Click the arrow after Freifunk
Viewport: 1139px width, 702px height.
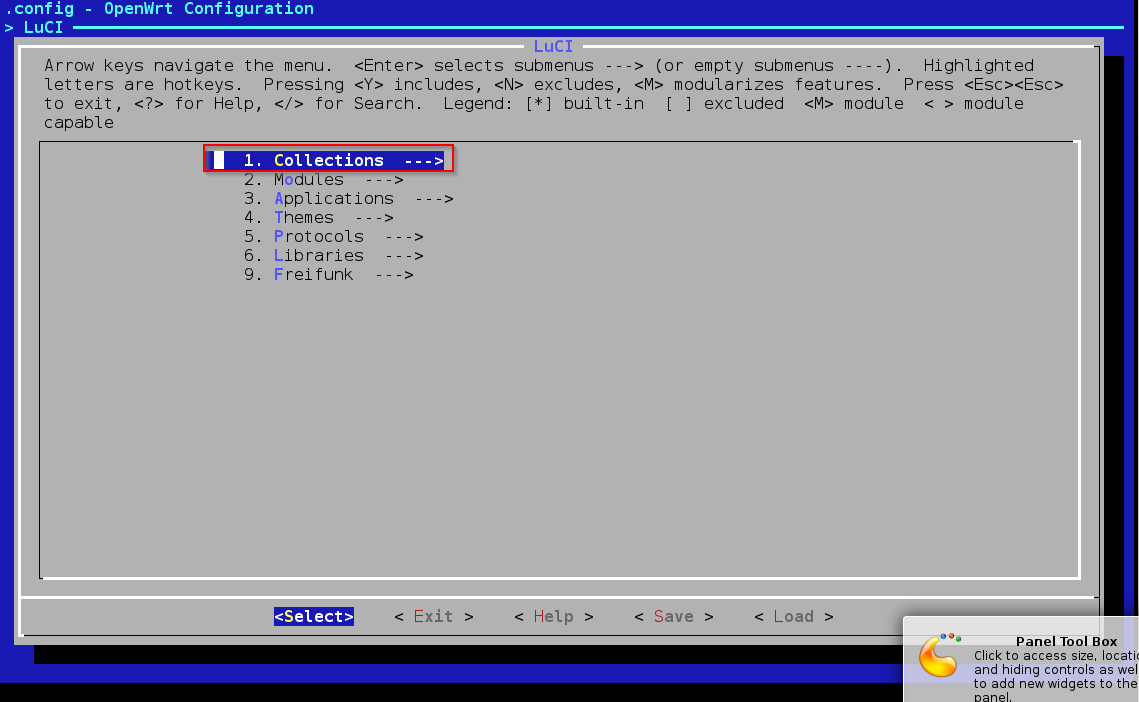pos(394,275)
